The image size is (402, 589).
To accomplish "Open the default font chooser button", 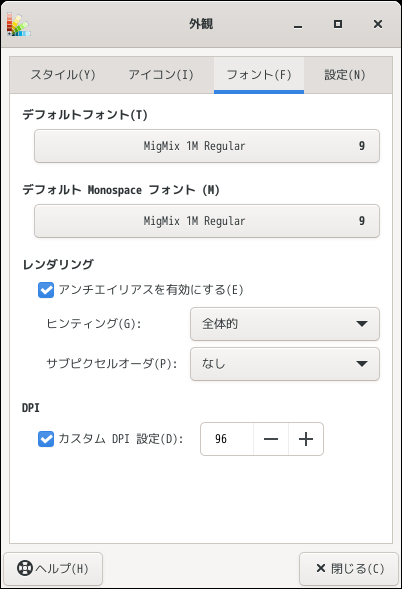I will pyautogui.click(x=207, y=146).
